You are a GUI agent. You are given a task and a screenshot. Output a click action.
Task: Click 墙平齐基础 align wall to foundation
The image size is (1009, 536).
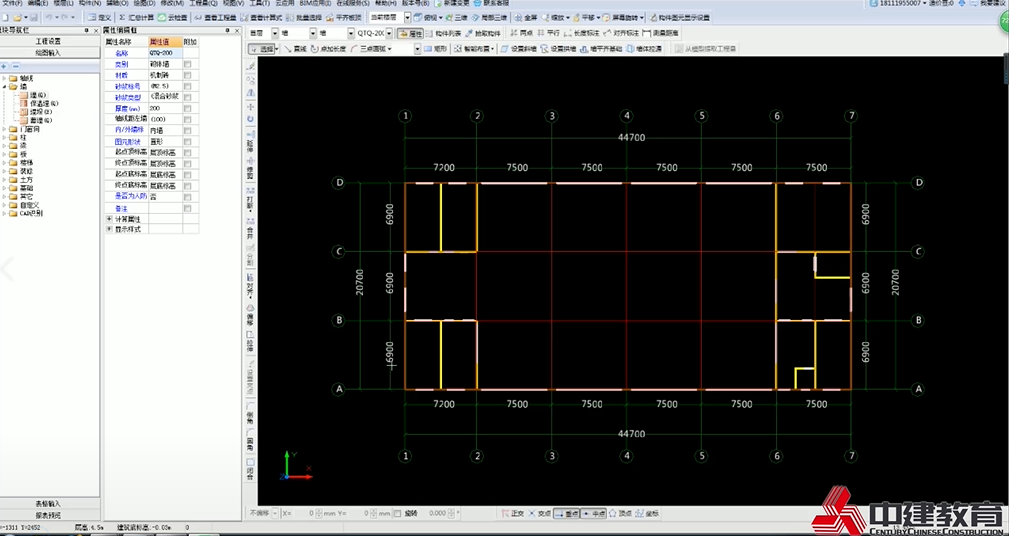point(601,48)
